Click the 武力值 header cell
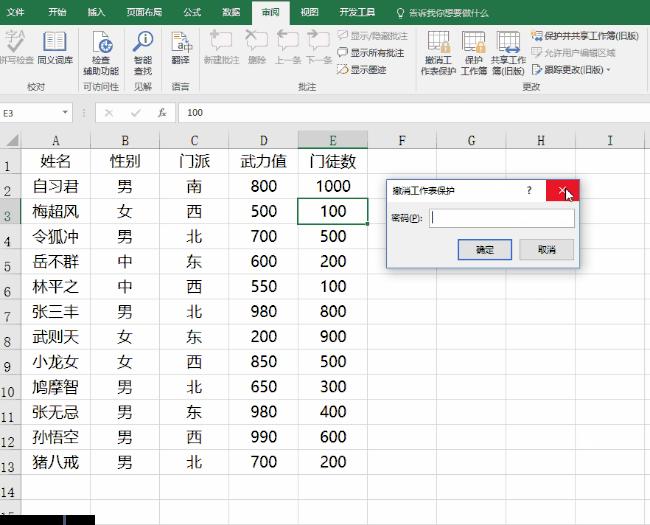650x525 pixels. [x=264, y=161]
